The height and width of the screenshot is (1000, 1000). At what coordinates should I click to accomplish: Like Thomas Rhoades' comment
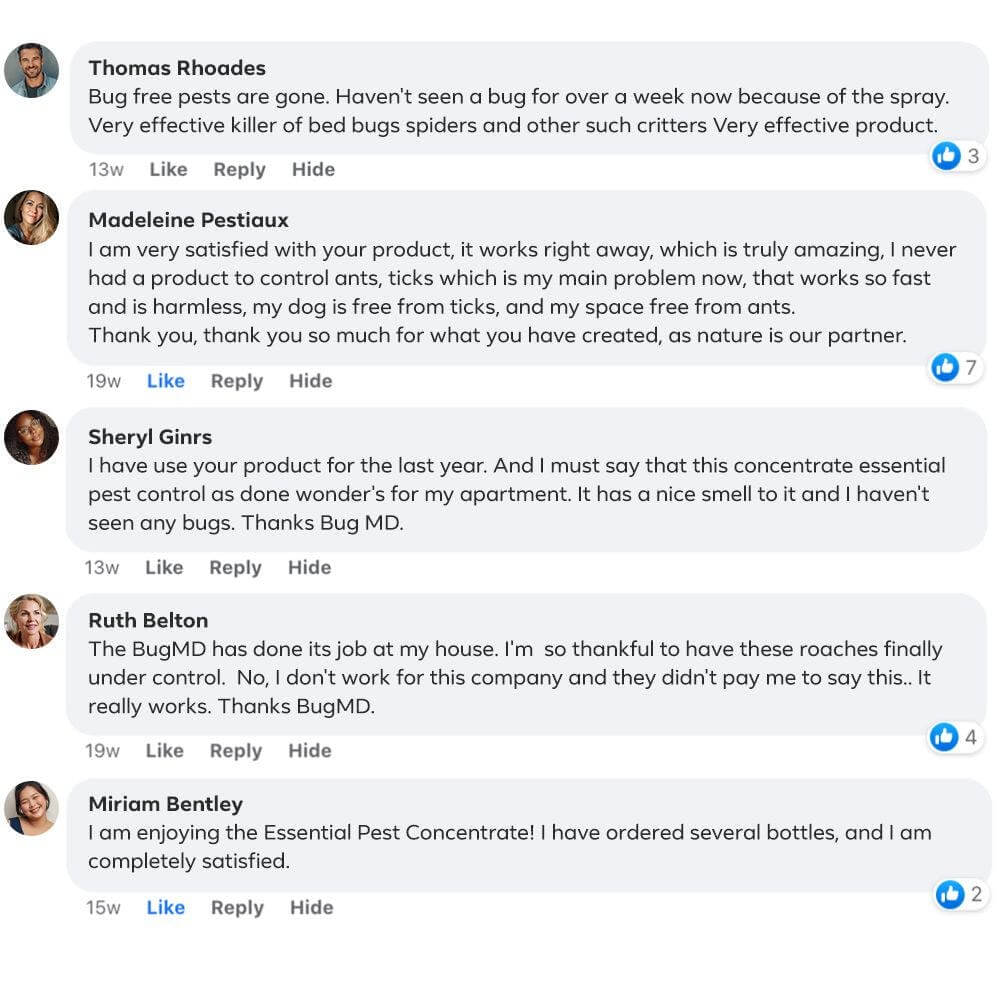(x=168, y=170)
